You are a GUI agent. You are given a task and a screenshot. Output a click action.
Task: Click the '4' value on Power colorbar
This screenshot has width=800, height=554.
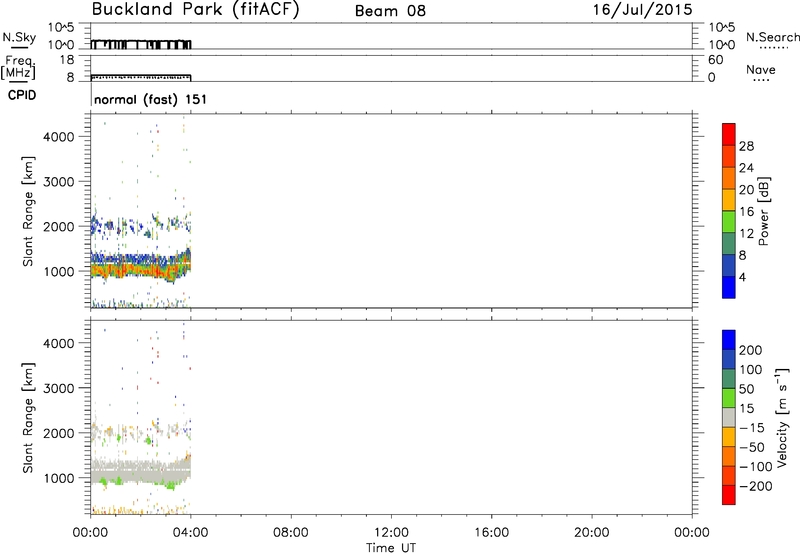tap(742, 277)
